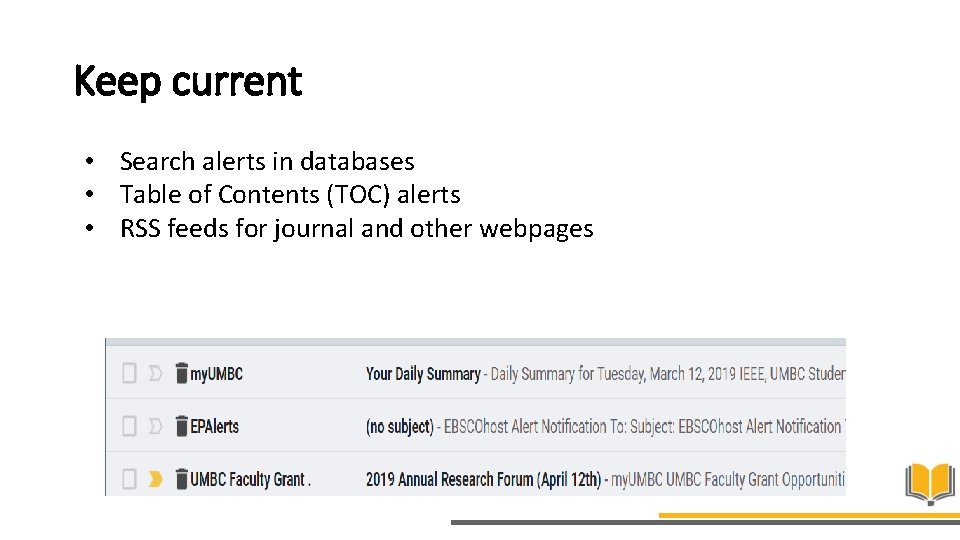
Task: Click the Search alerts in databases bullet
Action: pyautogui.click(x=267, y=161)
